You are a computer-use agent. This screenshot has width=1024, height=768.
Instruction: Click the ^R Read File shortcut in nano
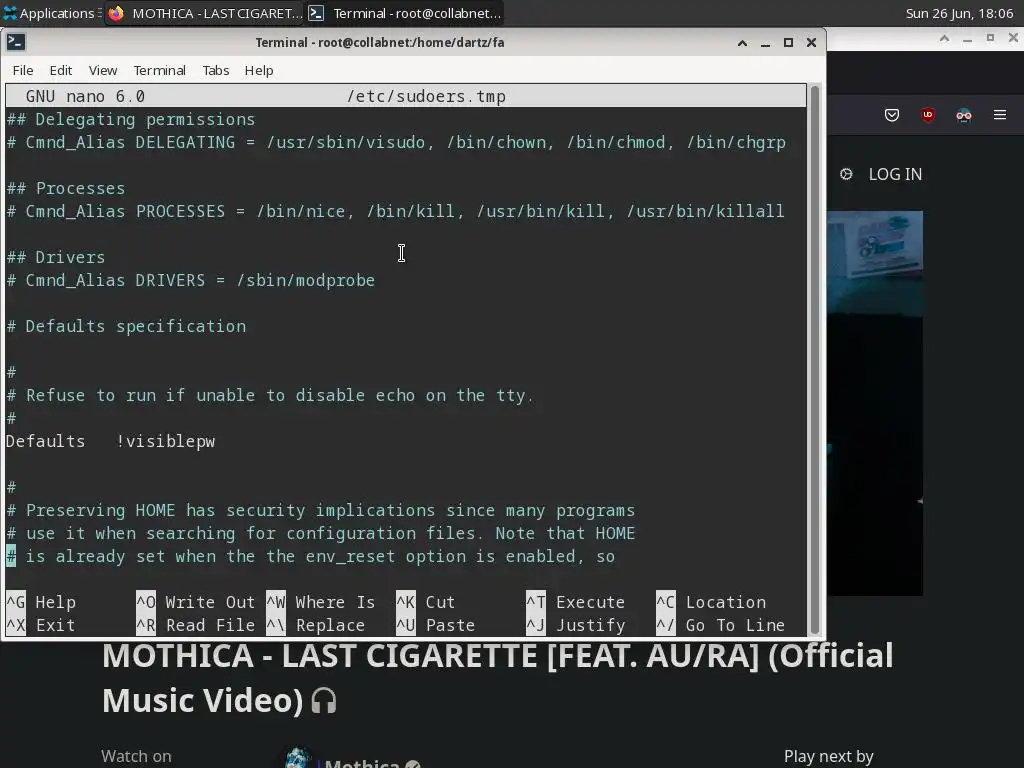[195, 625]
